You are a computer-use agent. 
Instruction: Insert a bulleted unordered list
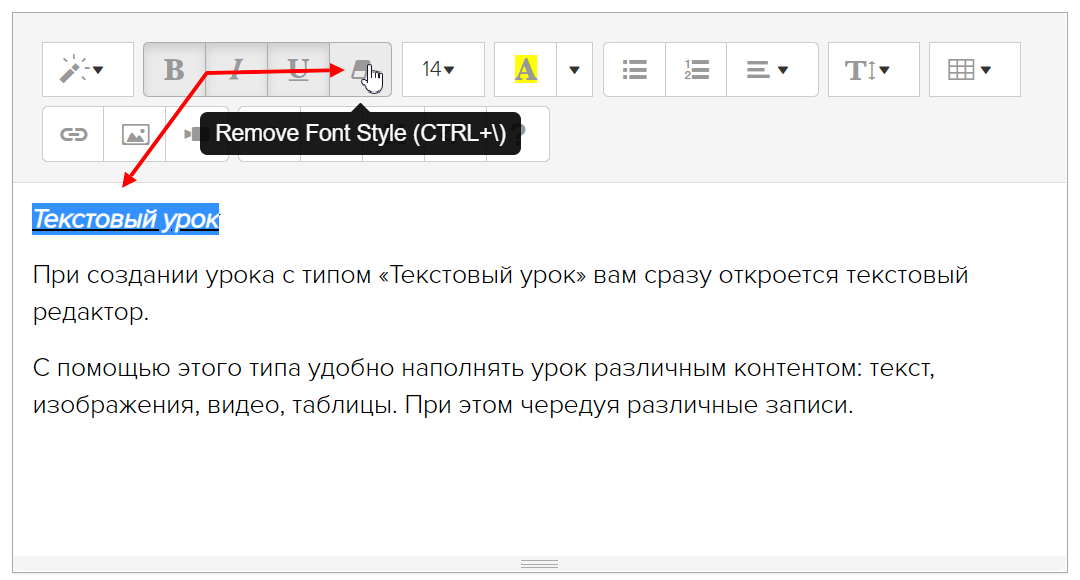pos(634,70)
